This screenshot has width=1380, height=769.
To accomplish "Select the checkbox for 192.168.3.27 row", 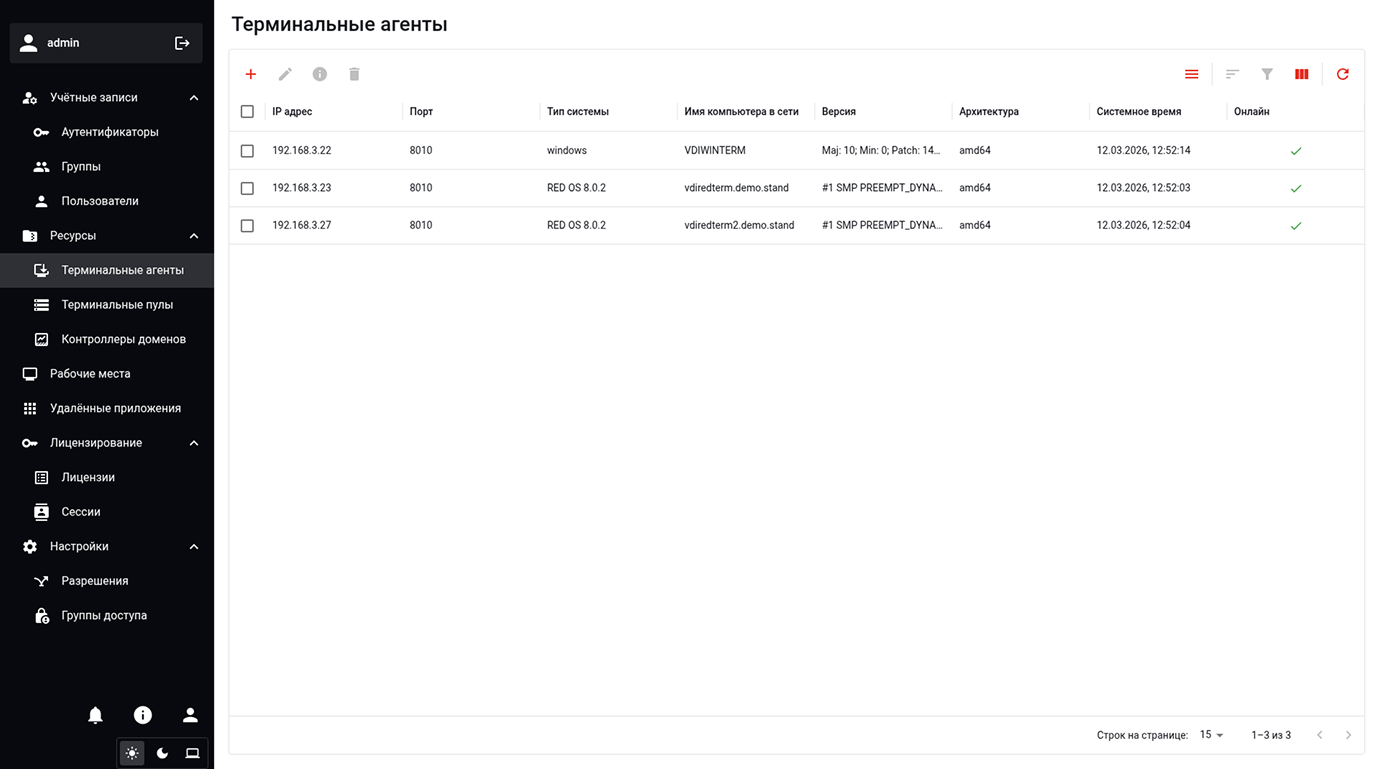I will 247,226.
